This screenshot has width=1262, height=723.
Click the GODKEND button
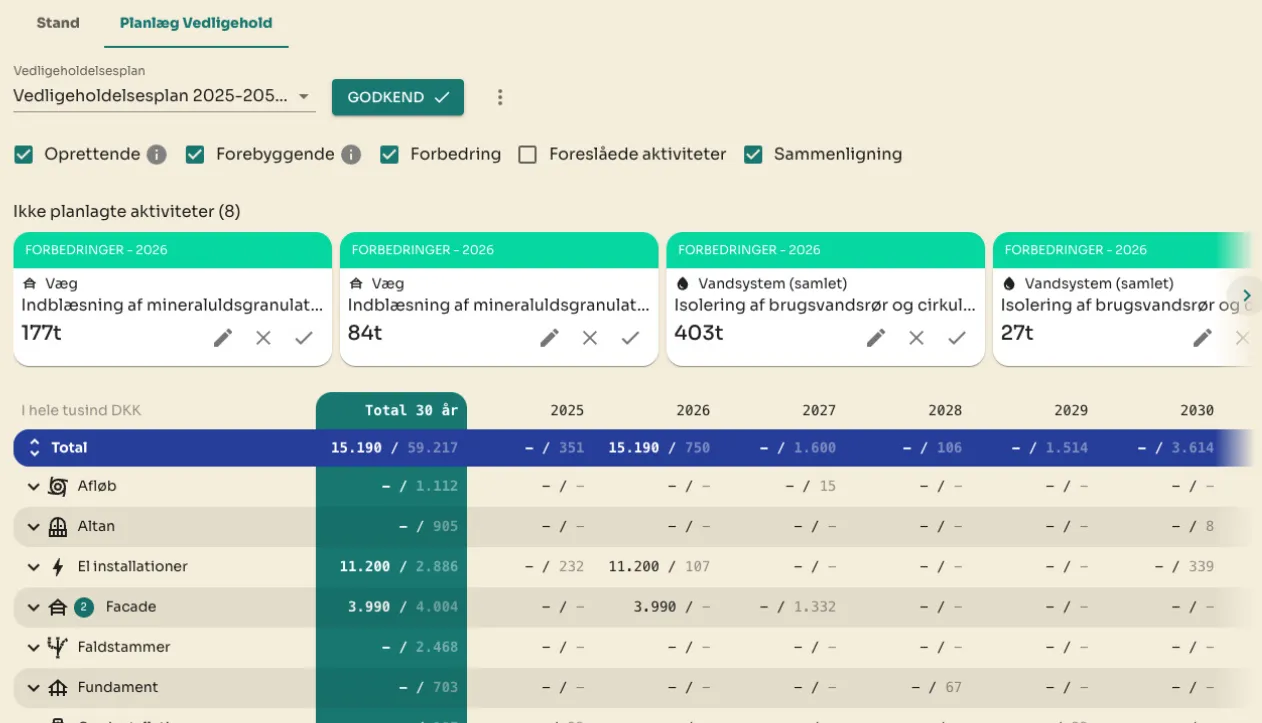[x=397, y=97]
